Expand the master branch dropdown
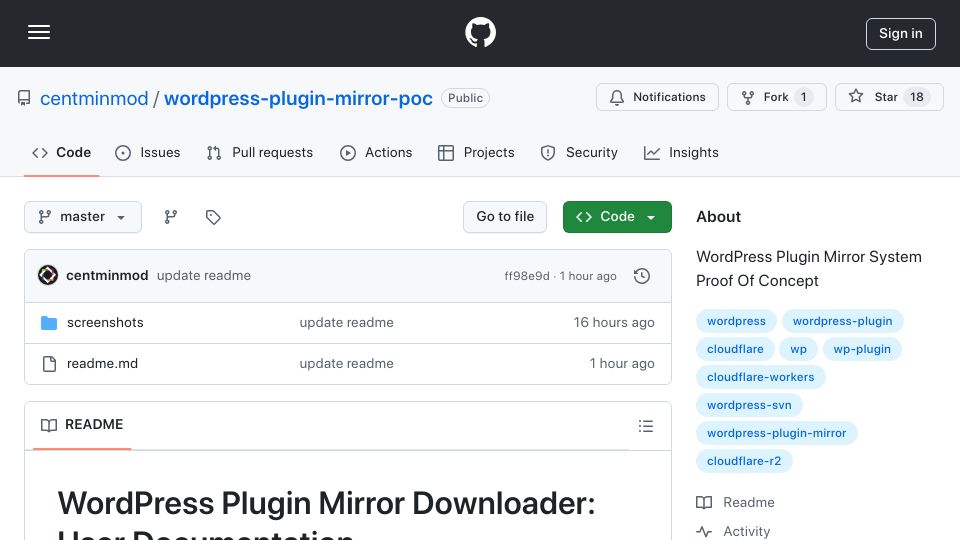The height and width of the screenshot is (540, 960). tap(83, 217)
